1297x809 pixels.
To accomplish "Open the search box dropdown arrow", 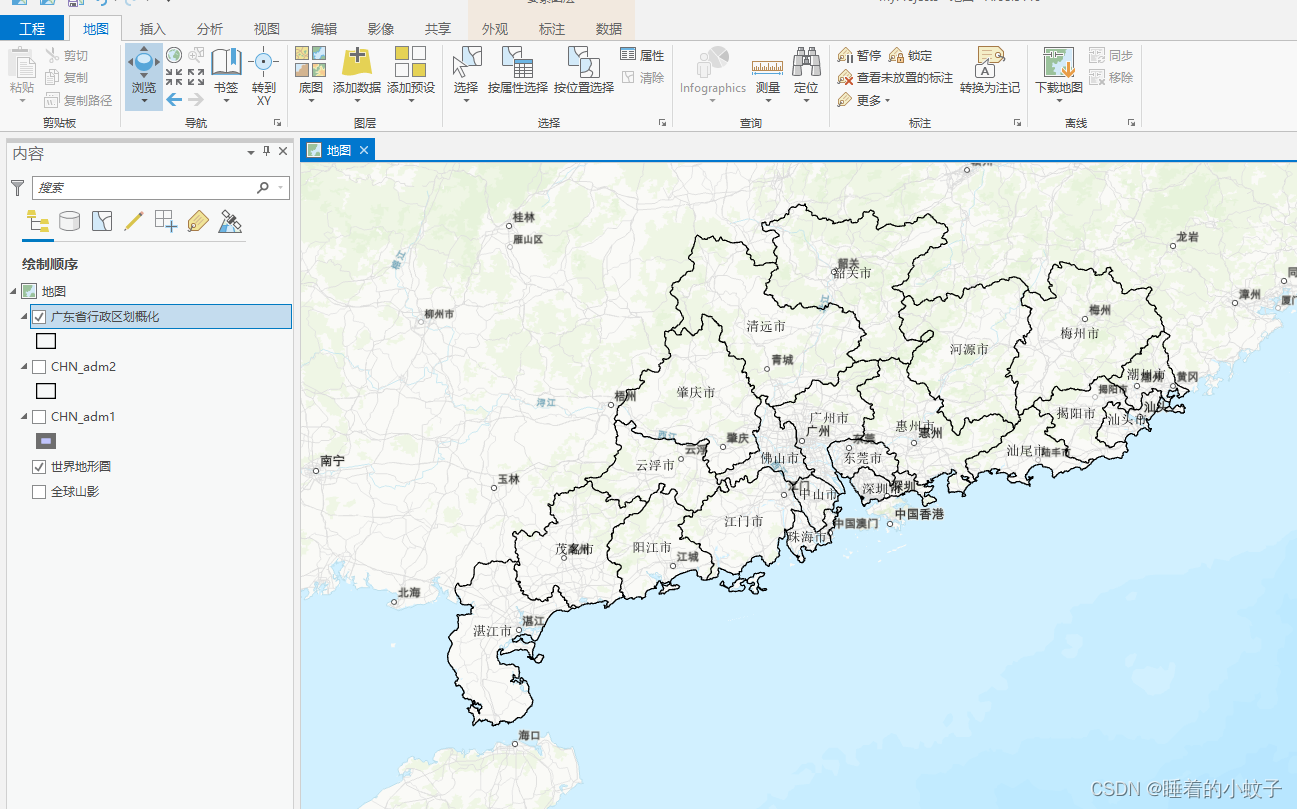I will pyautogui.click(x=281, y=187).
